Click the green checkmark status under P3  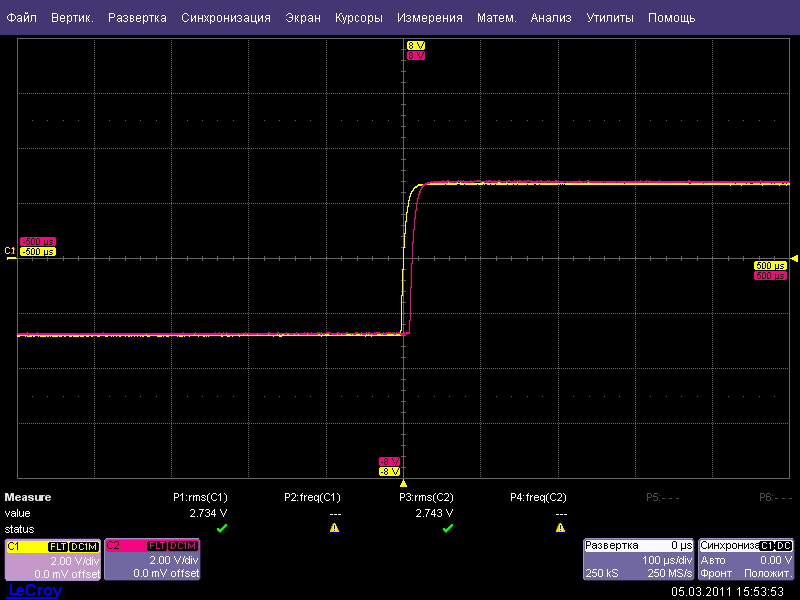point(447,528)
